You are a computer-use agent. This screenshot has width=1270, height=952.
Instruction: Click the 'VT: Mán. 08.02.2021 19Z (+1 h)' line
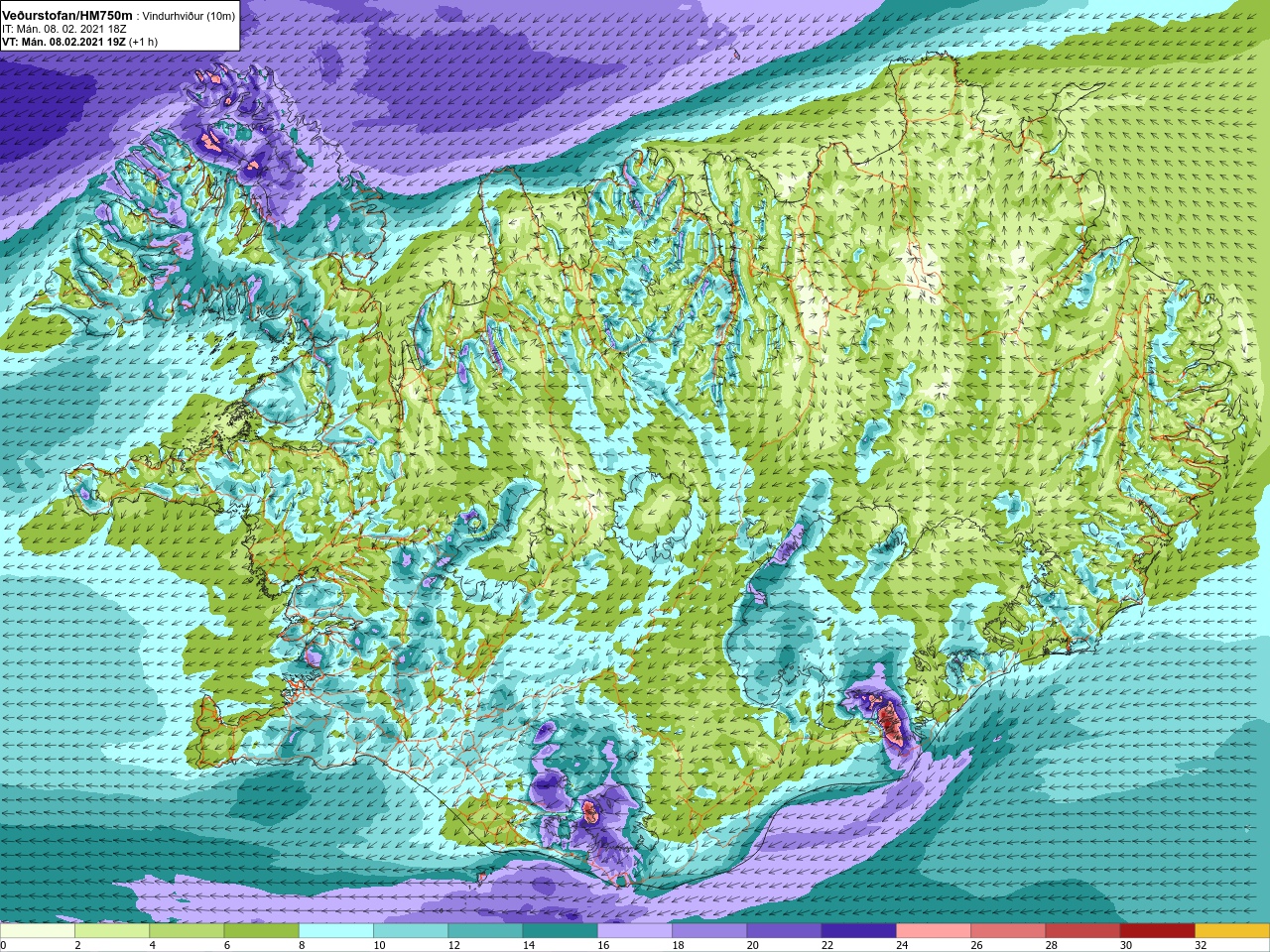pos(79,42)
